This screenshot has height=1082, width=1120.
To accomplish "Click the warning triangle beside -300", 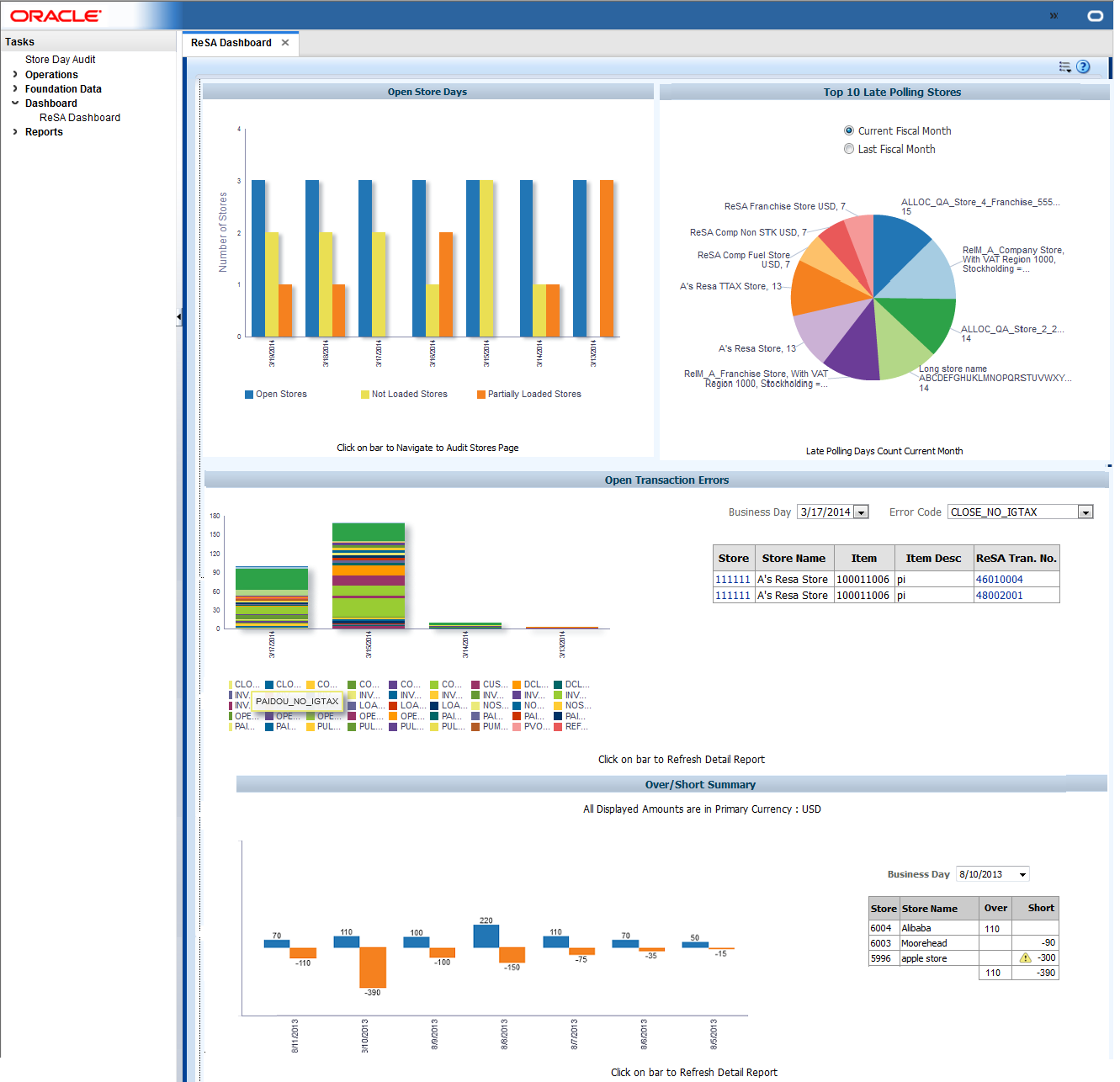I will pos(1026,957).
